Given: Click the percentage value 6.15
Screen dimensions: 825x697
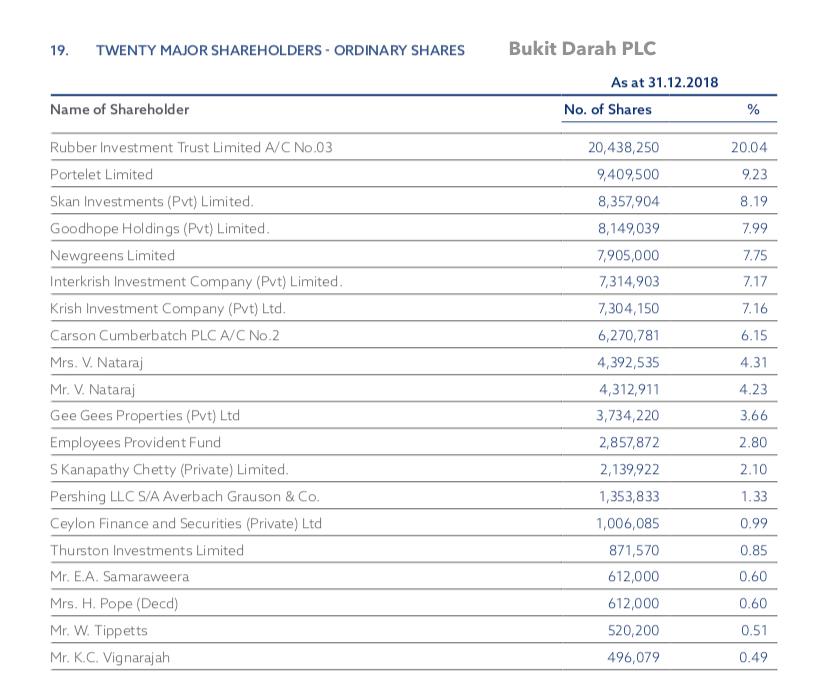Looking at the screenshot, I should point(754,336).
